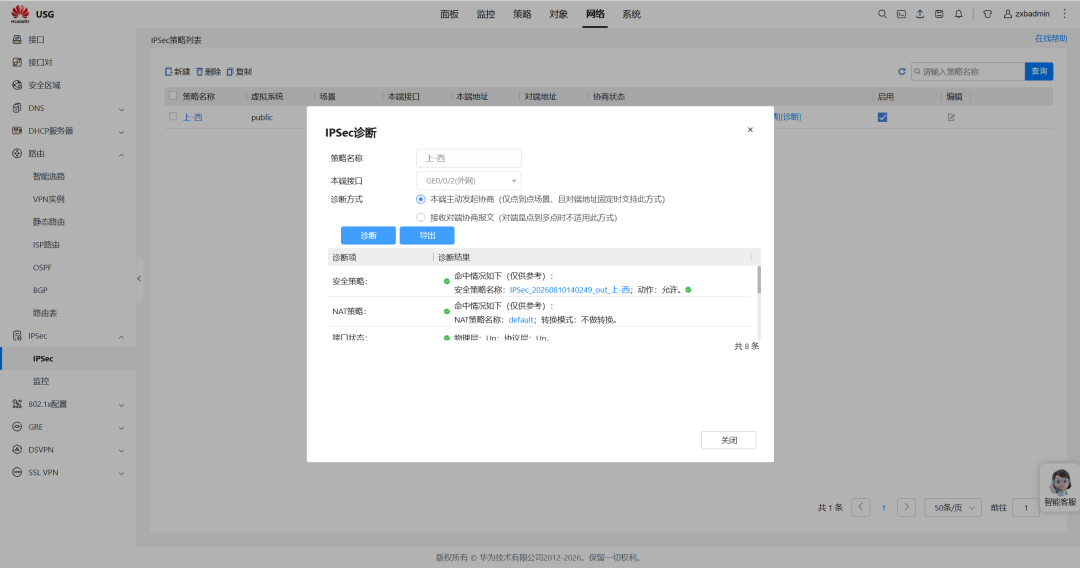Click the 诊断 button in dialog
The image size is (1080, 568).
(x=368, y=235)
